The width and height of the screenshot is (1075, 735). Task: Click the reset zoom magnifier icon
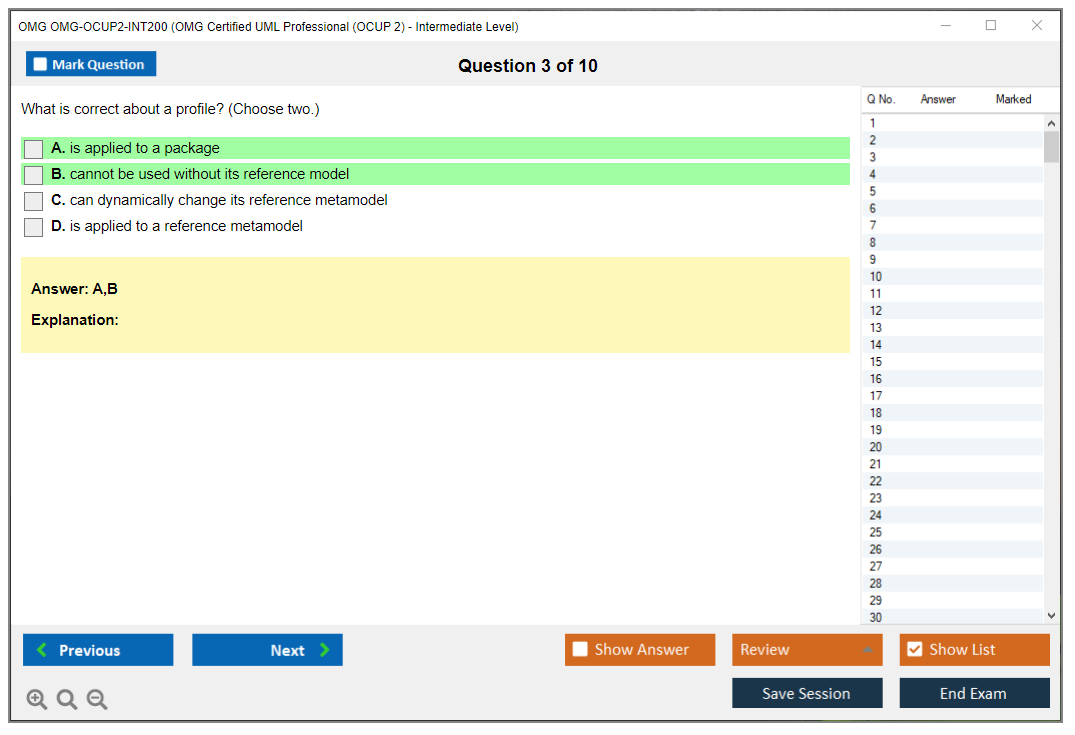67,700
